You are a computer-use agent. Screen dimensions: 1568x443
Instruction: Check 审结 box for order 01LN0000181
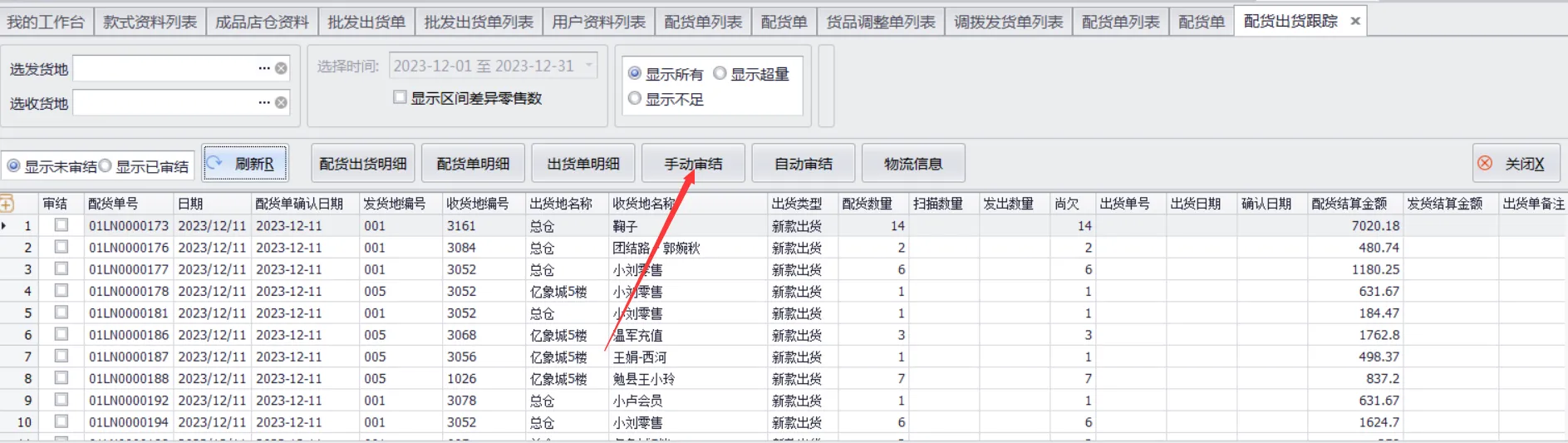pyautogui.click(x=61, y=313)
